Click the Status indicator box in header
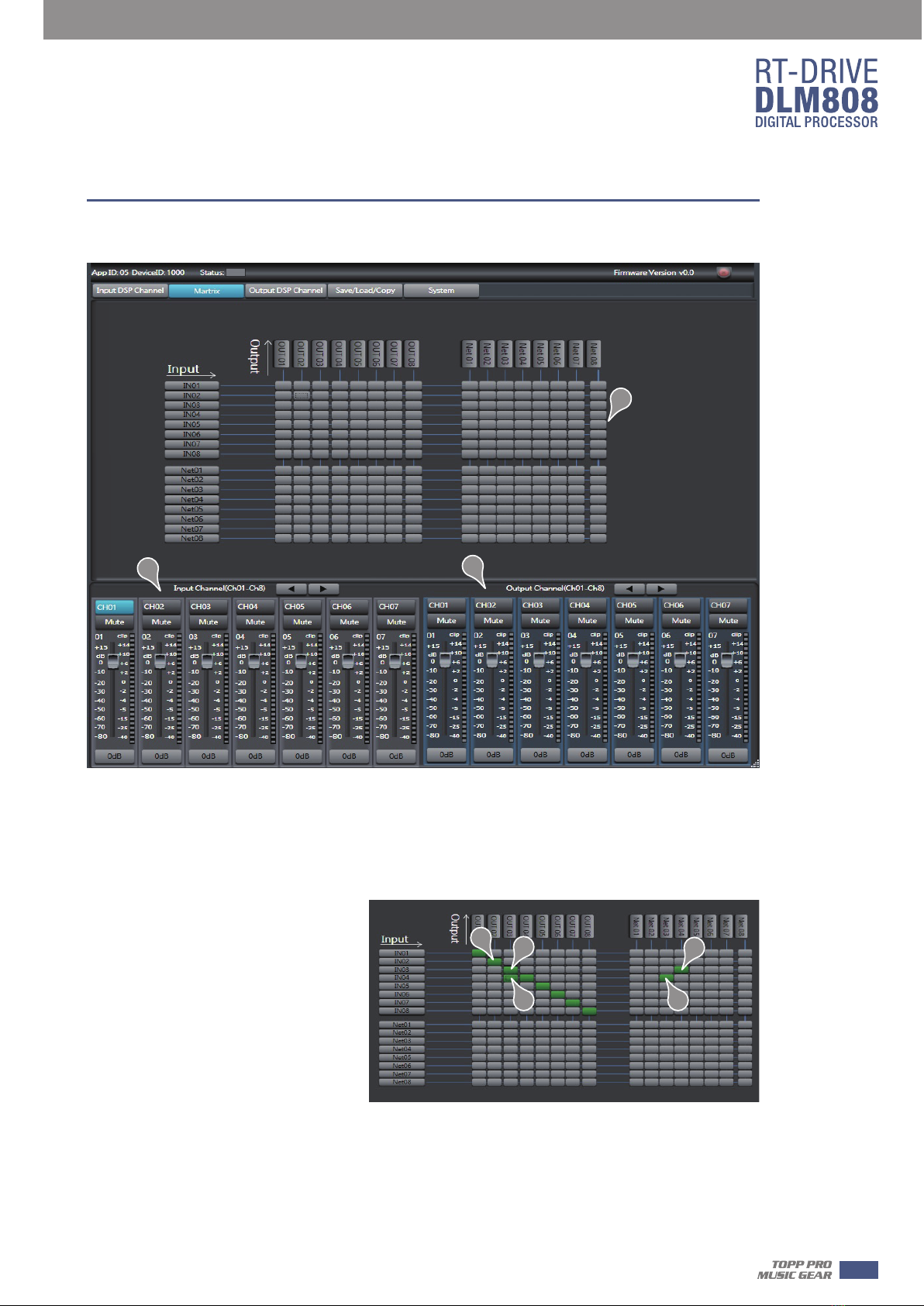The width and height of the screenshot is (924, 1306). pos(236,273)
